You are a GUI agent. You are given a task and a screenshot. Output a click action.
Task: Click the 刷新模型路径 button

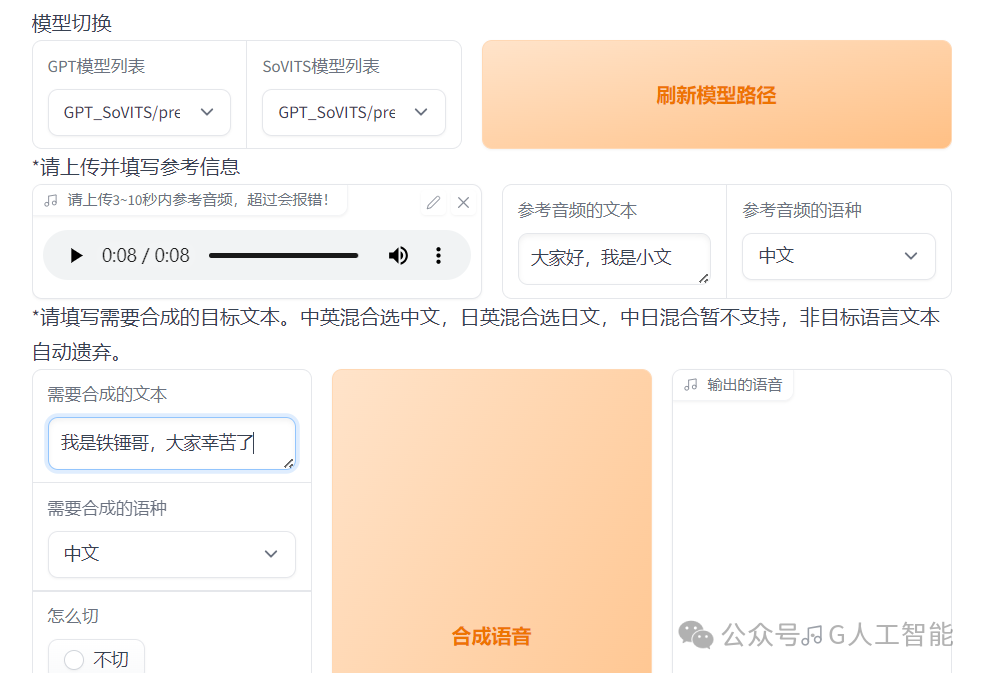(x=717, y=95)
